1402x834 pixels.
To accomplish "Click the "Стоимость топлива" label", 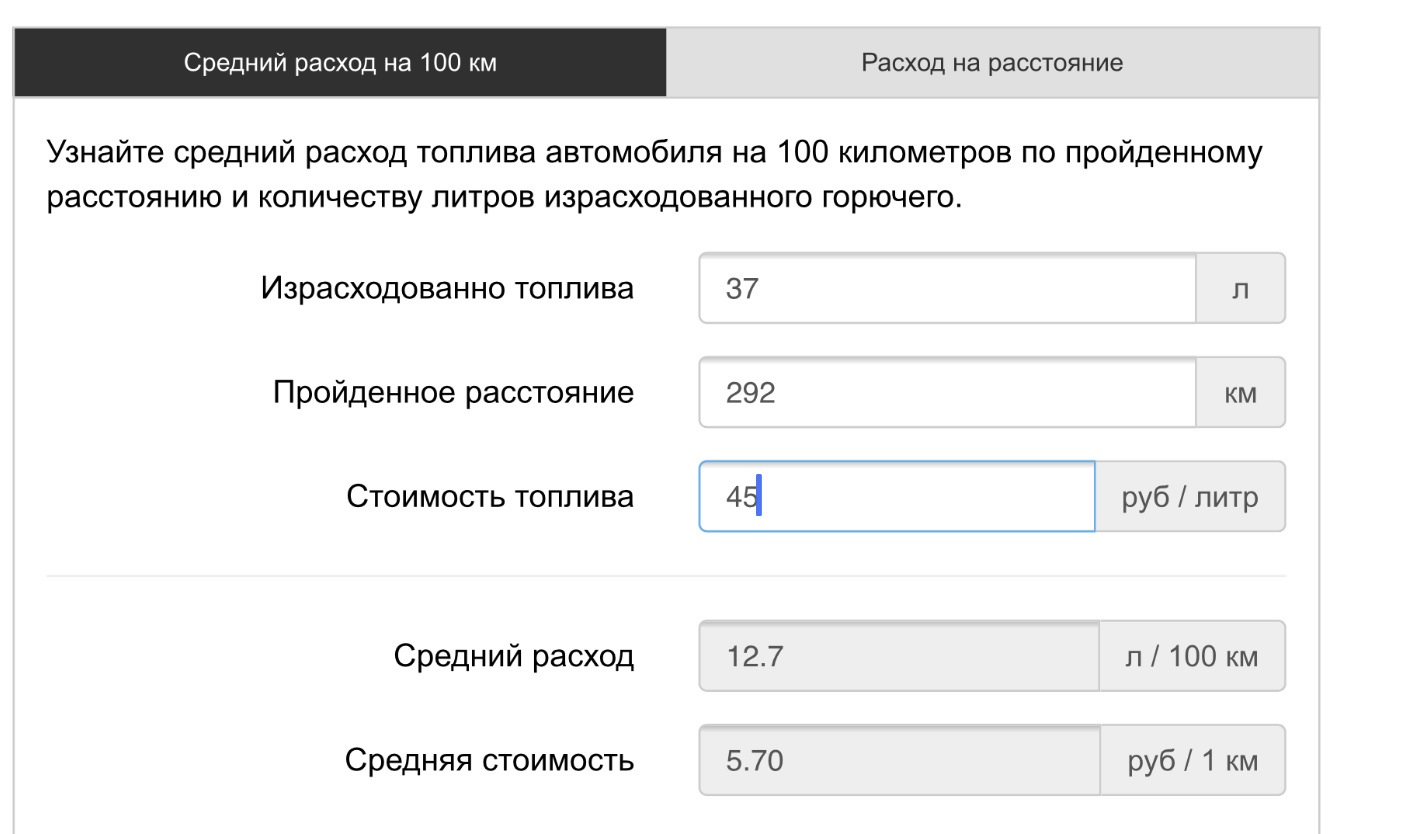I will pyautogui.click(x=490, y=497).
